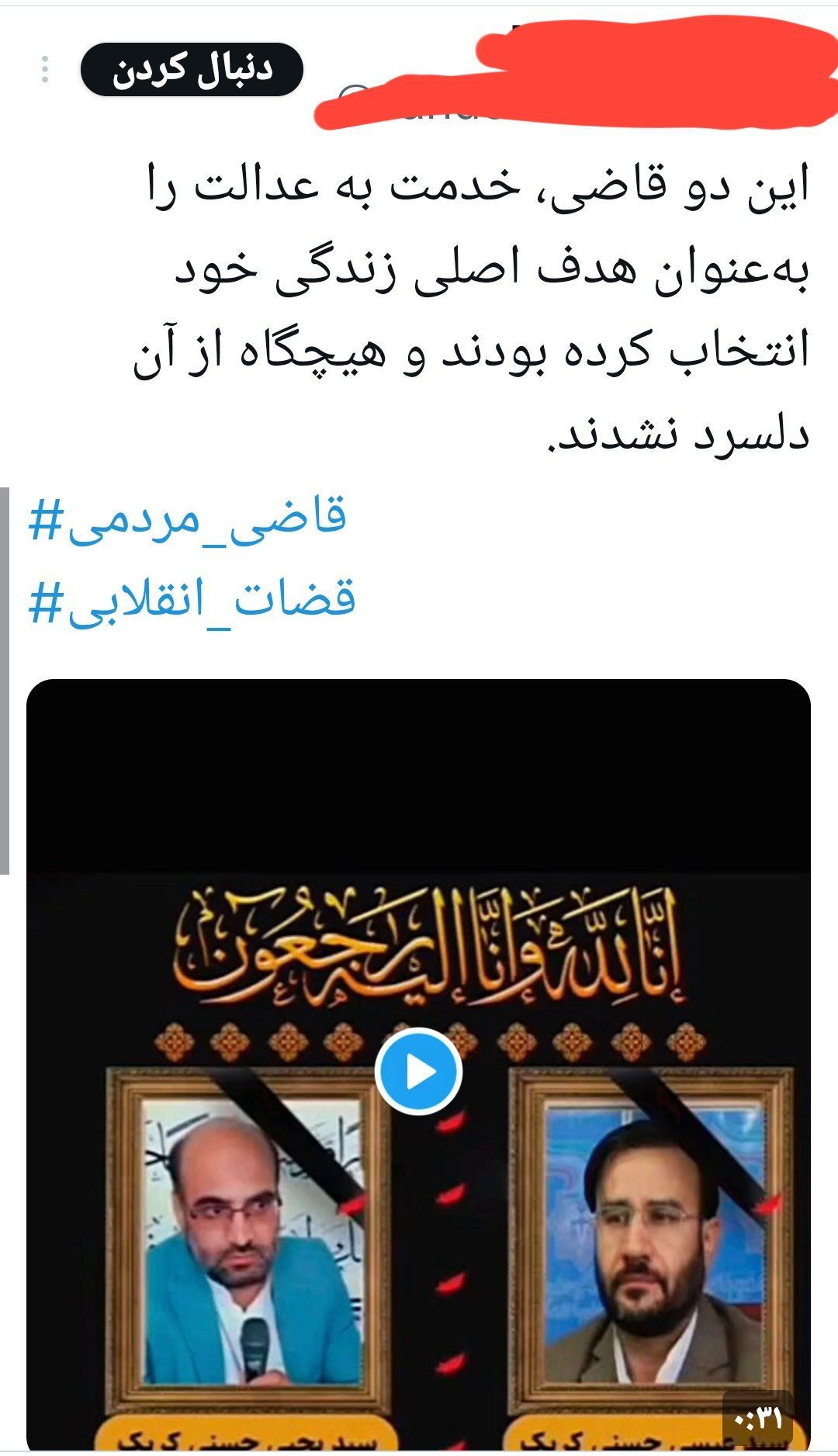
Task: Tap the first line of the tweet text
Action: (479, 189)
